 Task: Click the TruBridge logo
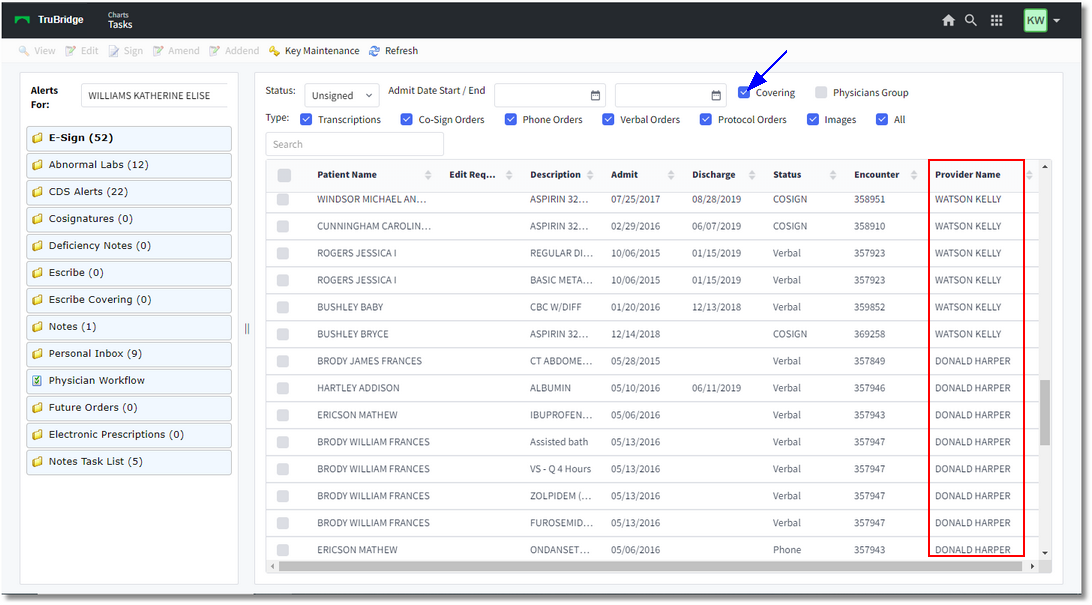[49, 19]
